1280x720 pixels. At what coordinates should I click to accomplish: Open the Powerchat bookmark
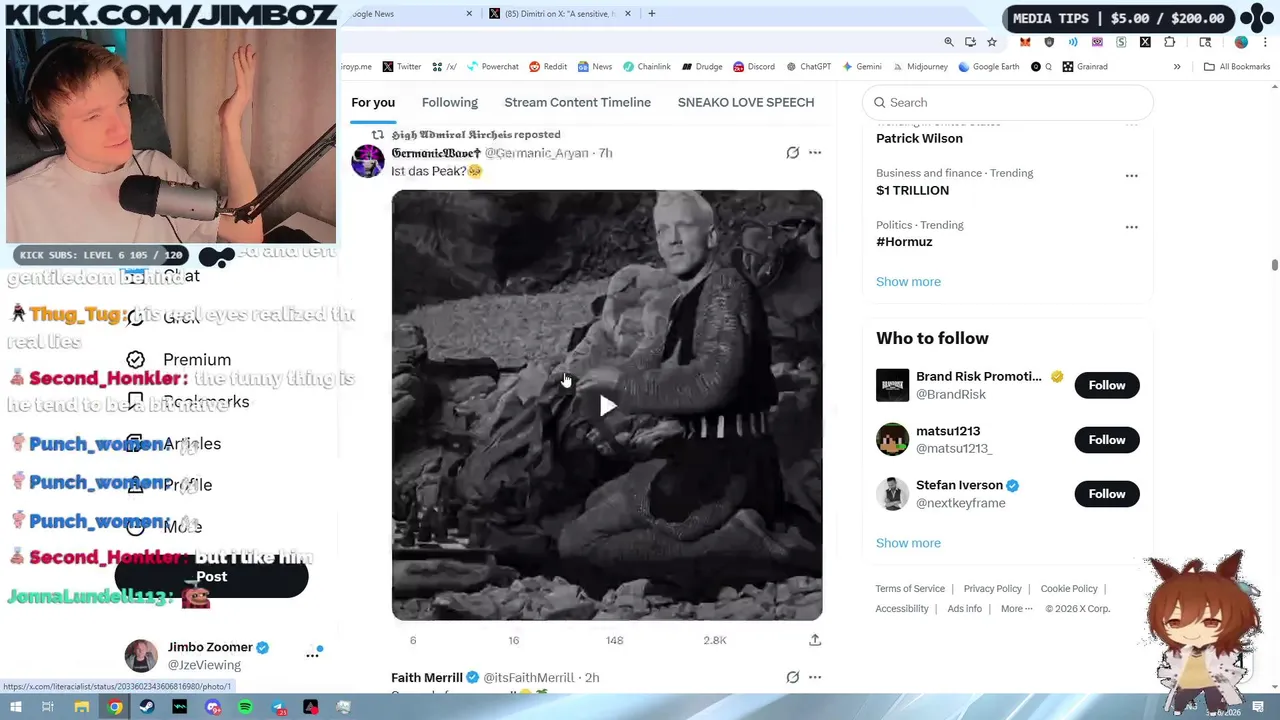pyautogui.click(x=492, y=67)
